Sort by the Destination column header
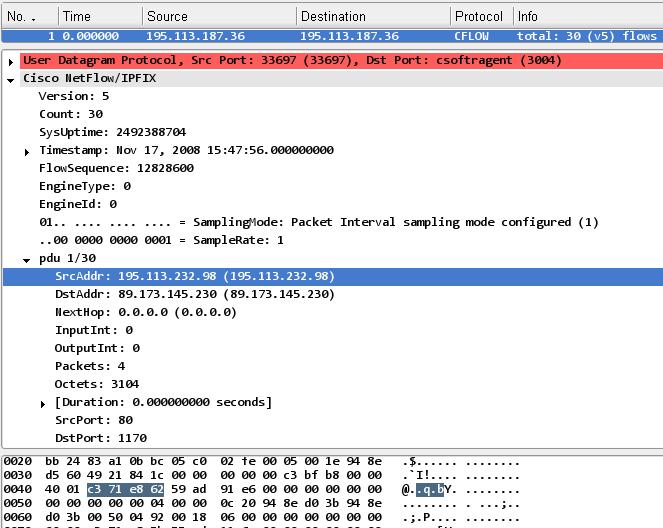The height and width of the screenshot is (528, 663). (x=373, y=17)
